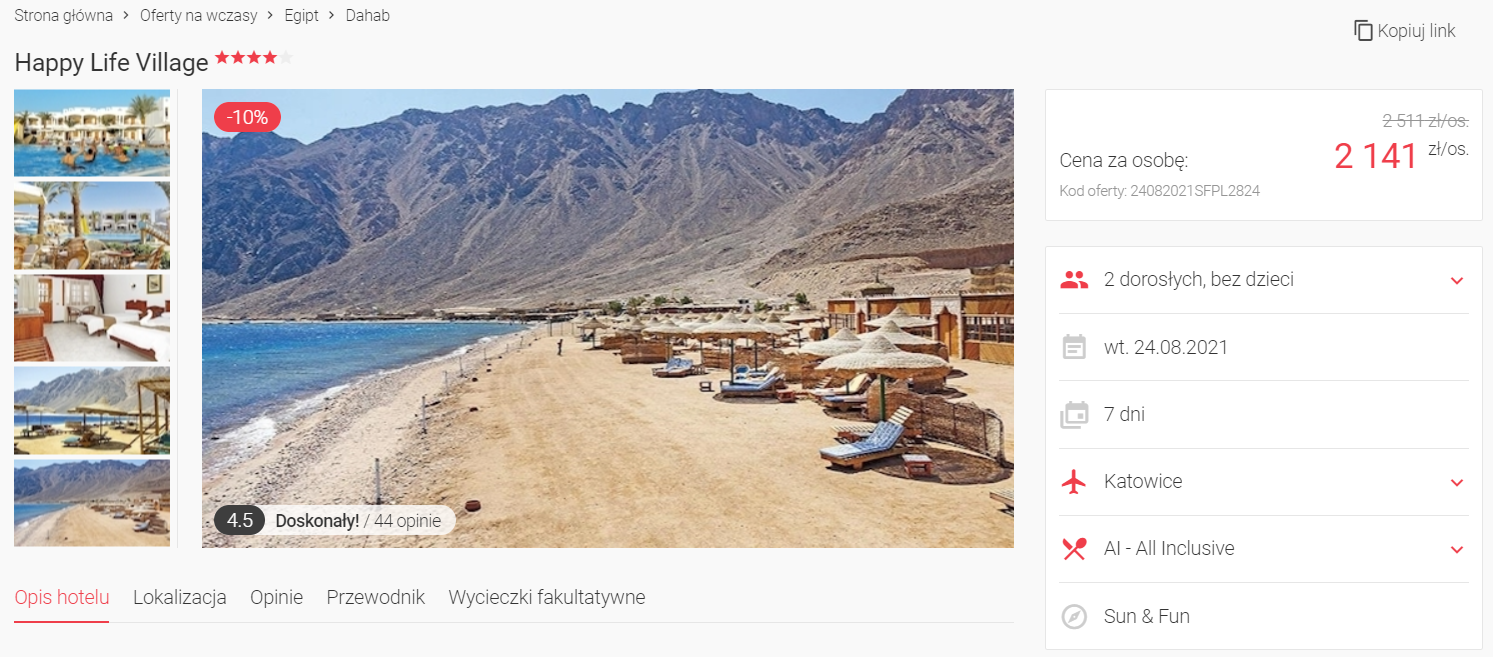Click the duration icon next to 7 dni
The image size is (1493, 657).
click(x=1074, y=414)
